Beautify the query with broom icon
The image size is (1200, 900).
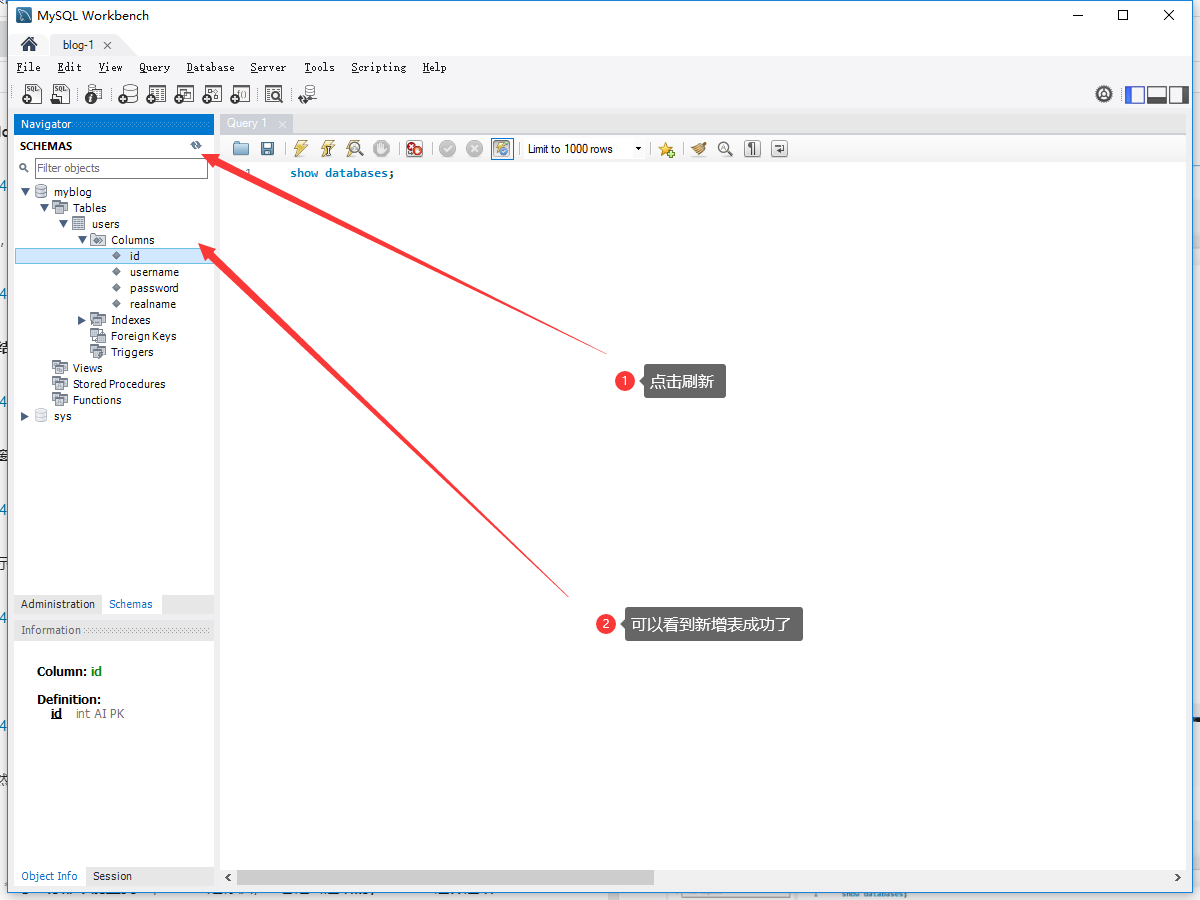(698, 149)
